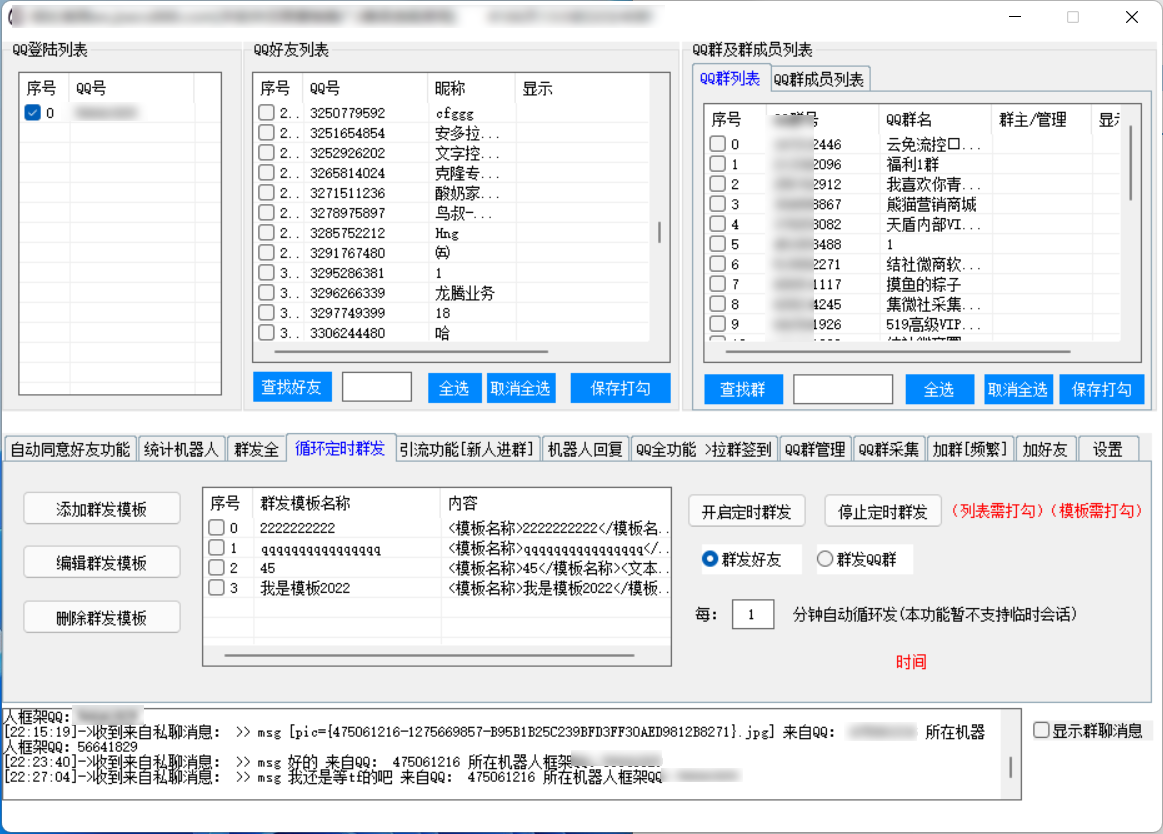Switch to the QQ群成员列表 tab
Screen dimensions: 1163x834
(x=819, y=79)
